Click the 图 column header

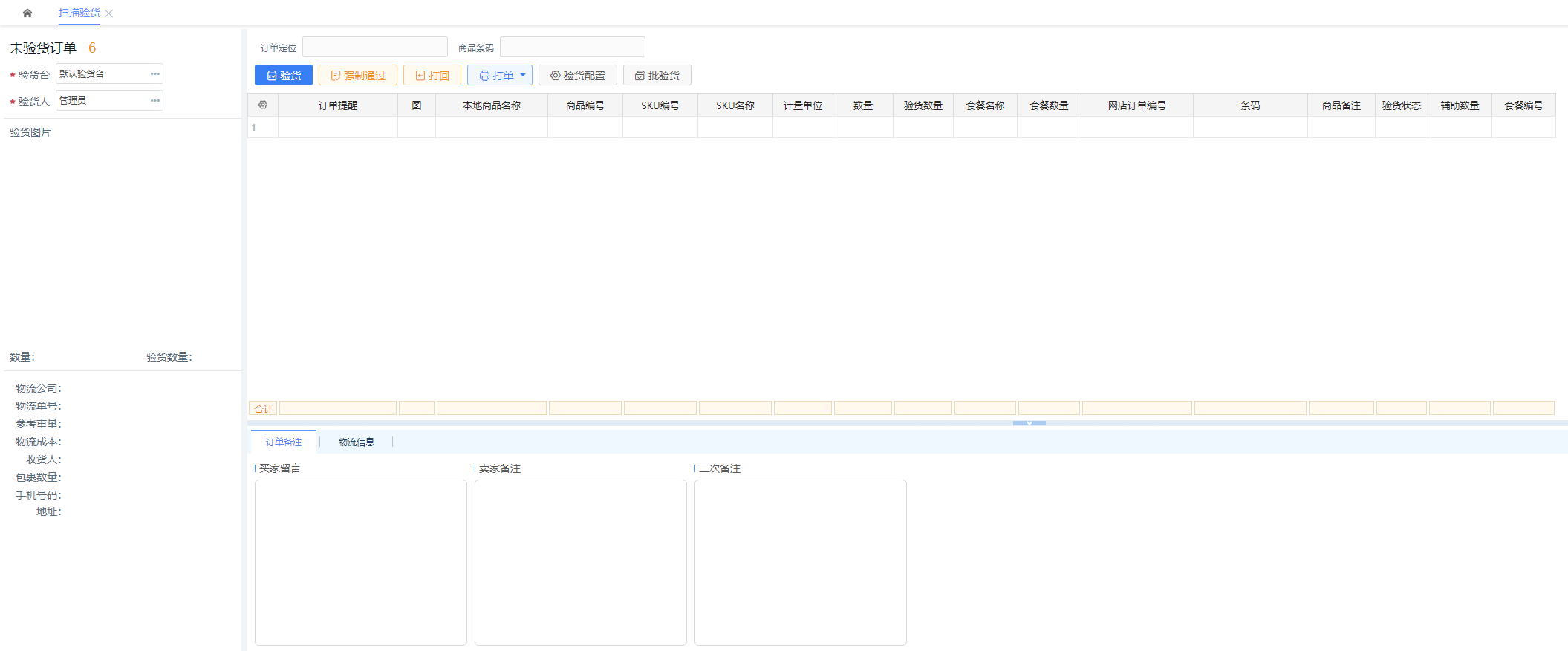point(417,105)
